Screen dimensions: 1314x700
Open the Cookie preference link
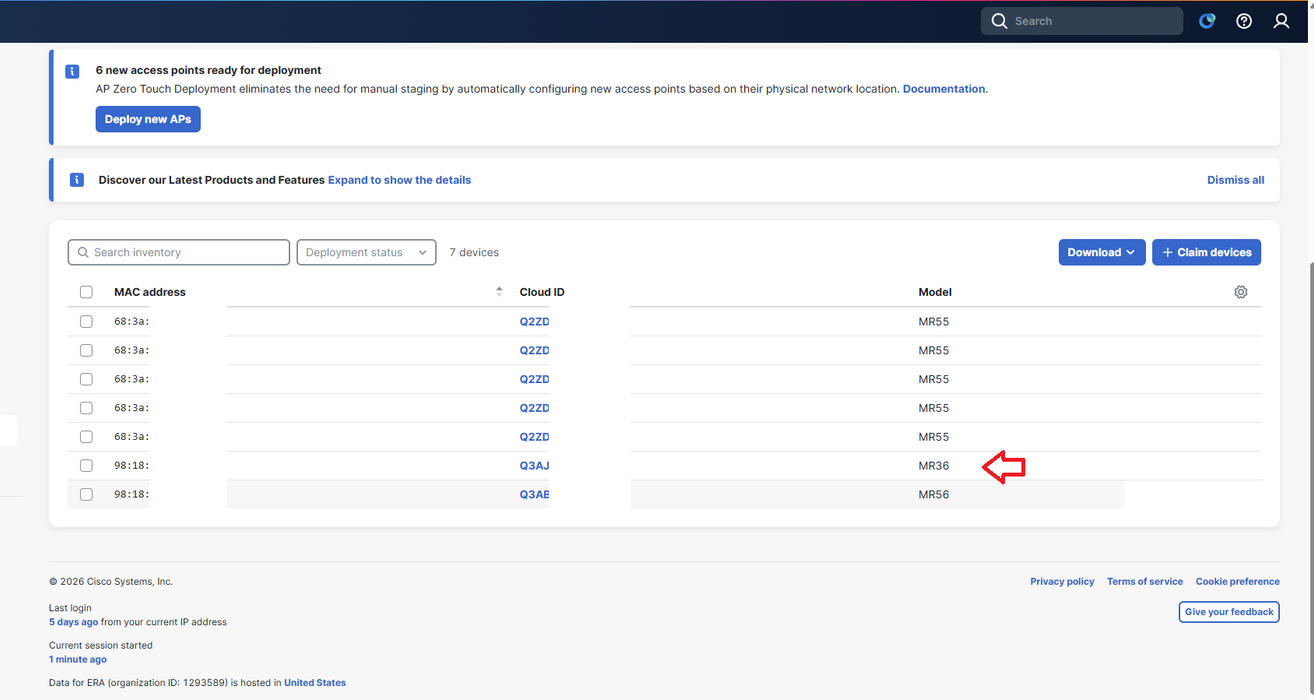pos(1238,581)
